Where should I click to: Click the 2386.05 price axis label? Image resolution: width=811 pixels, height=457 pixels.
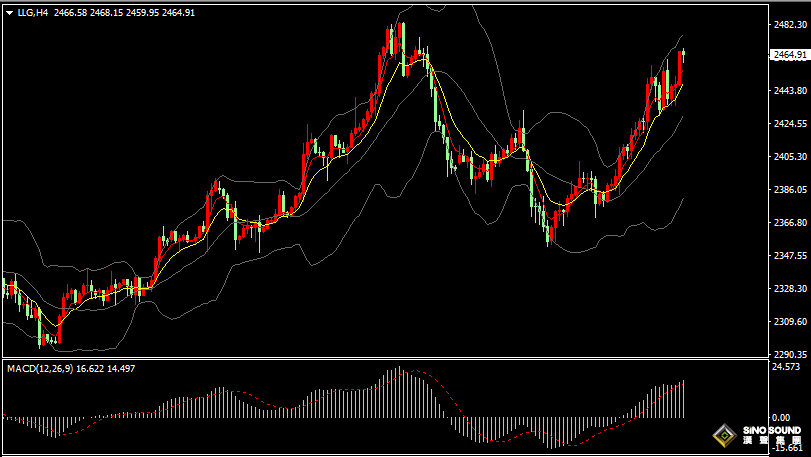point(789,190)
